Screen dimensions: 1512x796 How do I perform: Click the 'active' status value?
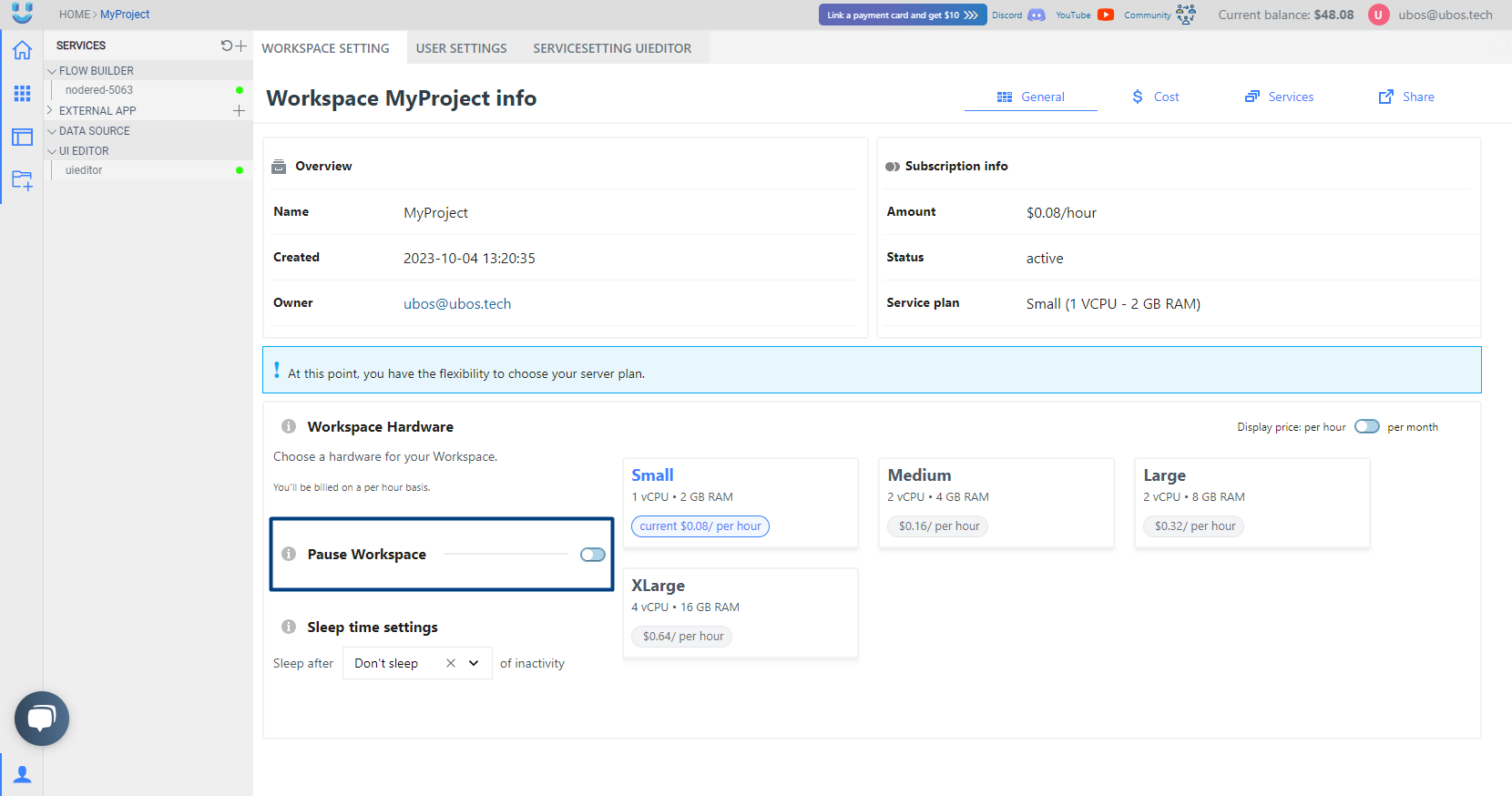click(1045, 259)
